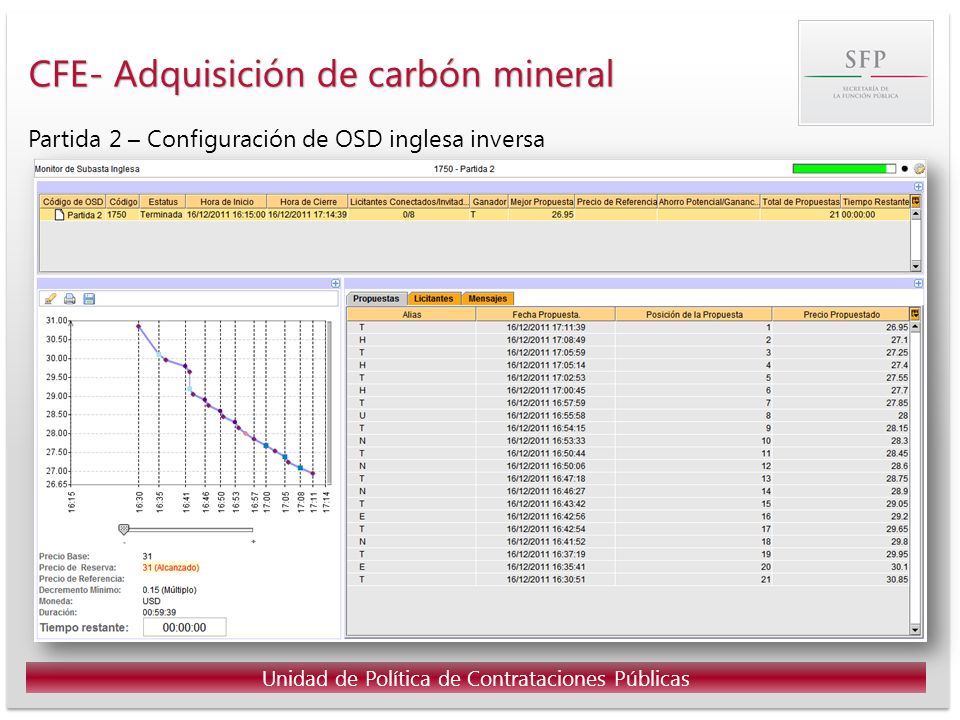This screenshot has height=720, width=960.
Task: Click the Código de OSD column header
Action: click(x=73, y=201)
